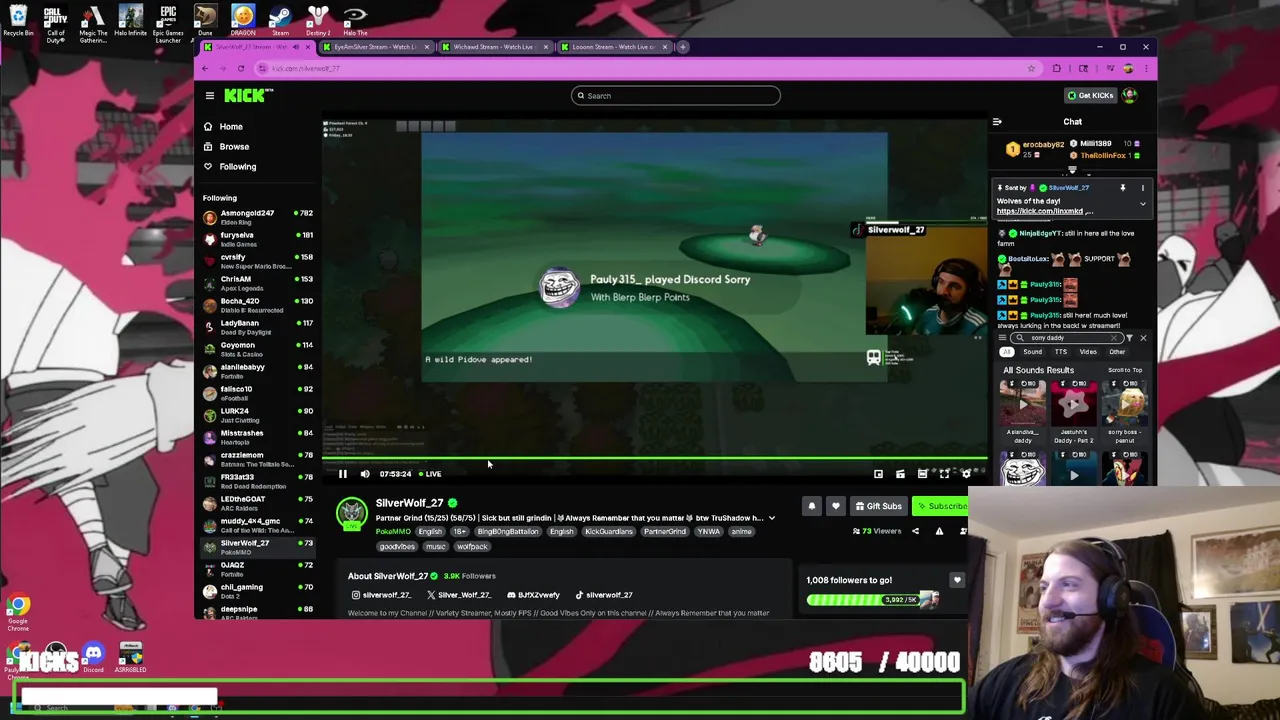Open LEDtheGOAT channel in Following list
This screenshot has height=720, width=1280.
tap(258, 503)
